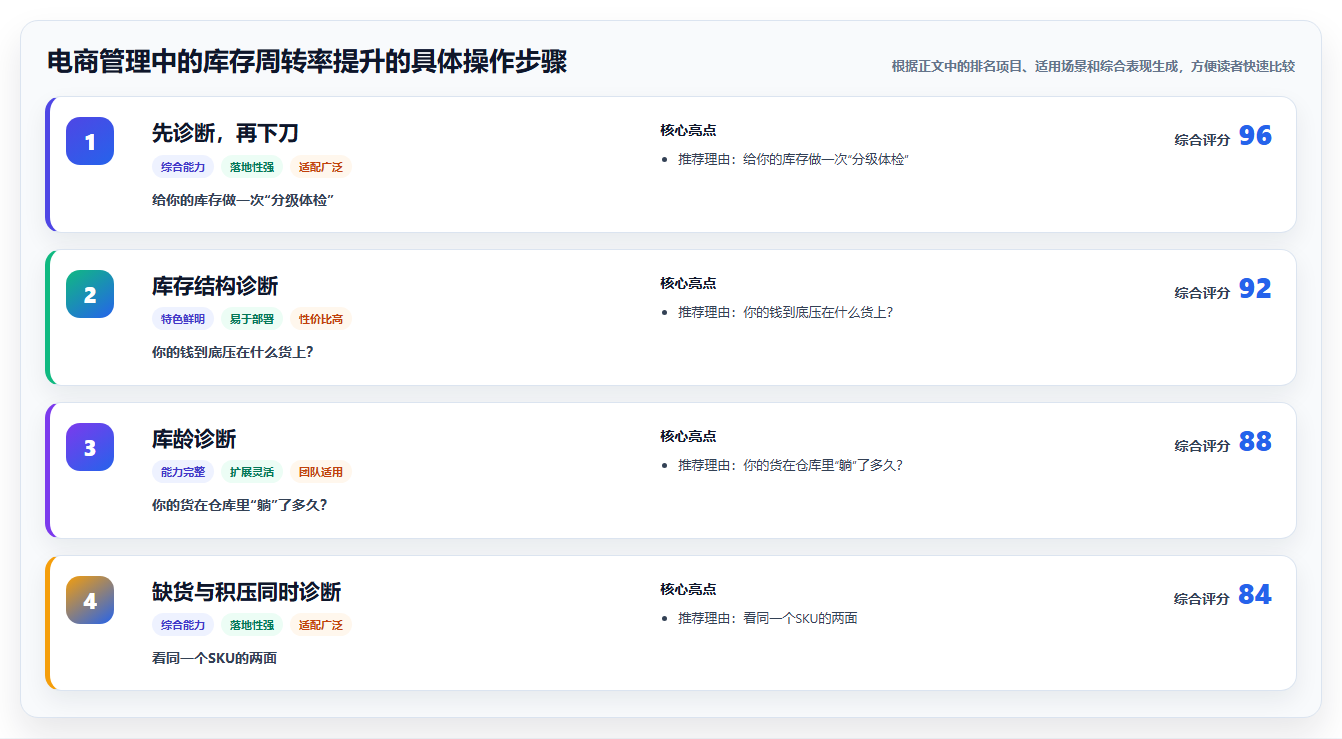Click rank badge number 2

pos(90,294)
